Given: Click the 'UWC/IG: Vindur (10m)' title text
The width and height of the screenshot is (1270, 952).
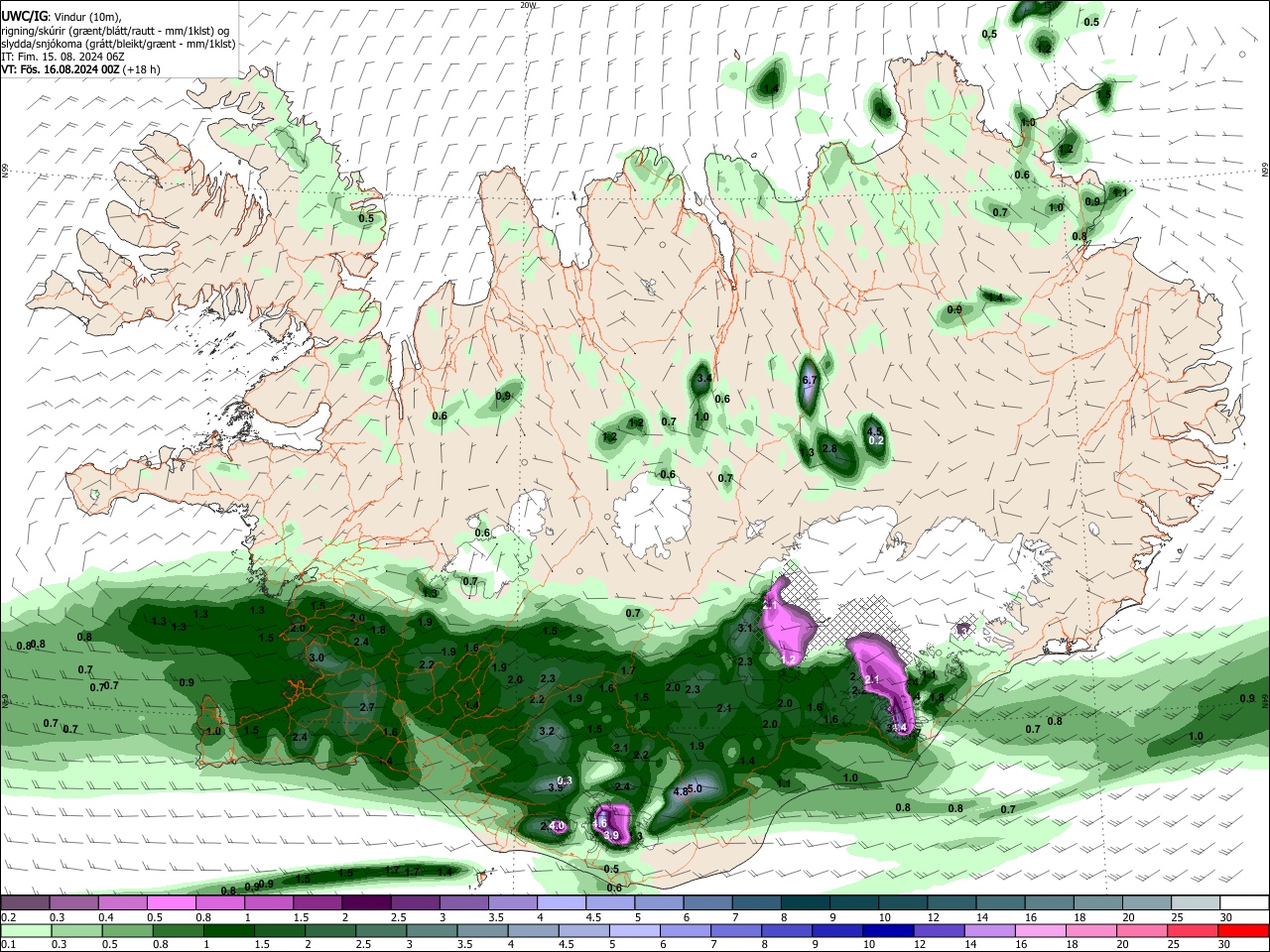Looking at the screenshot, I should pyautogui.click(x=61, y=17).
